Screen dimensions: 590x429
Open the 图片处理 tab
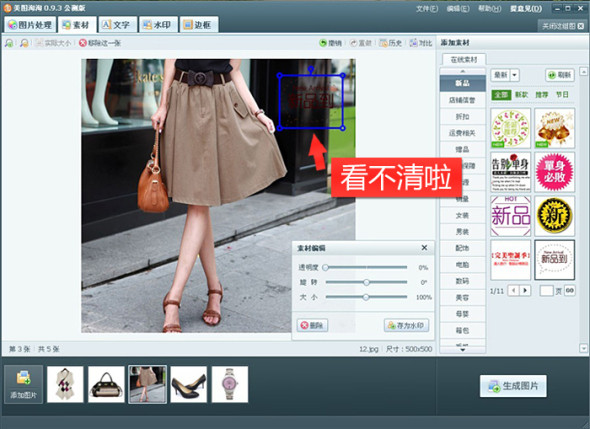click(x=30, y=25)
